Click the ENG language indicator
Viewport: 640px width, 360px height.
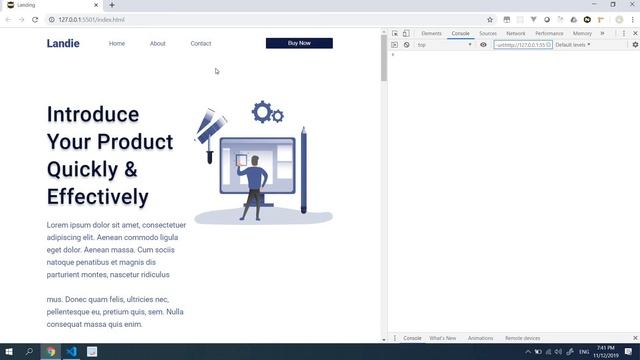pyautogui.click(x=584, y=352)
